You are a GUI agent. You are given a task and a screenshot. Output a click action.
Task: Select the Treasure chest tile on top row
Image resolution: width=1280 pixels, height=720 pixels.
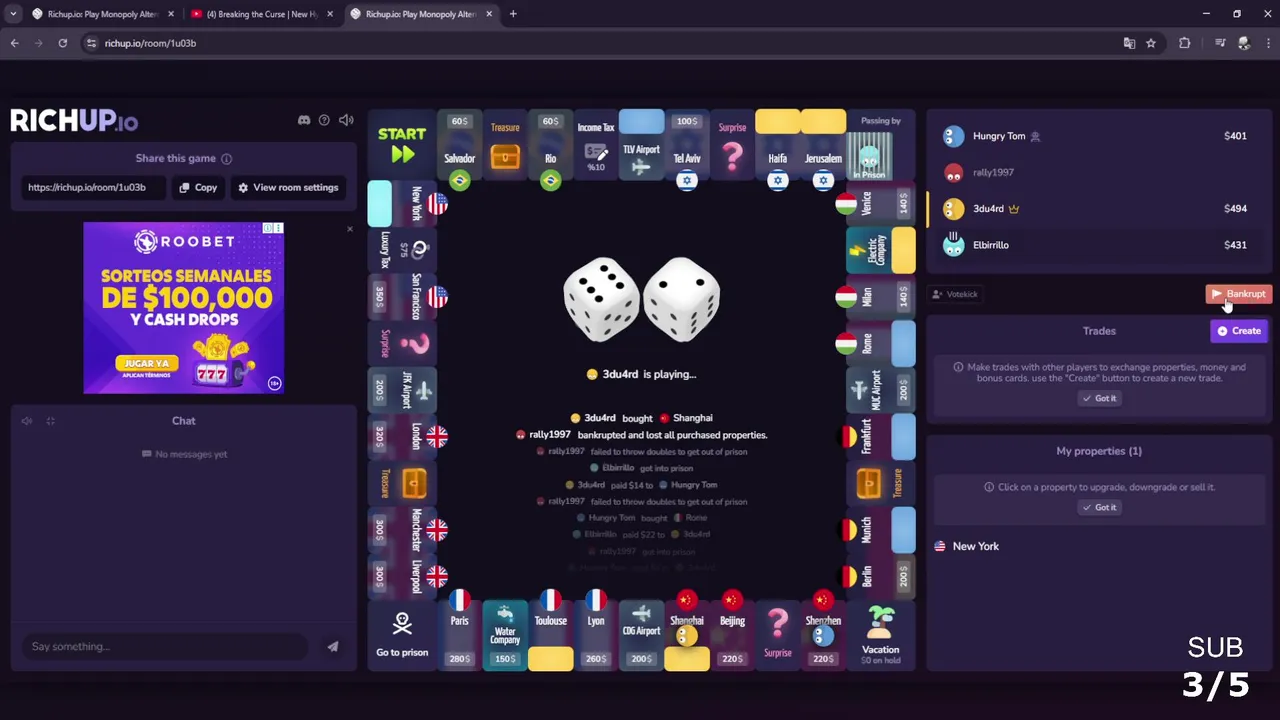click(x=505, y=146)
